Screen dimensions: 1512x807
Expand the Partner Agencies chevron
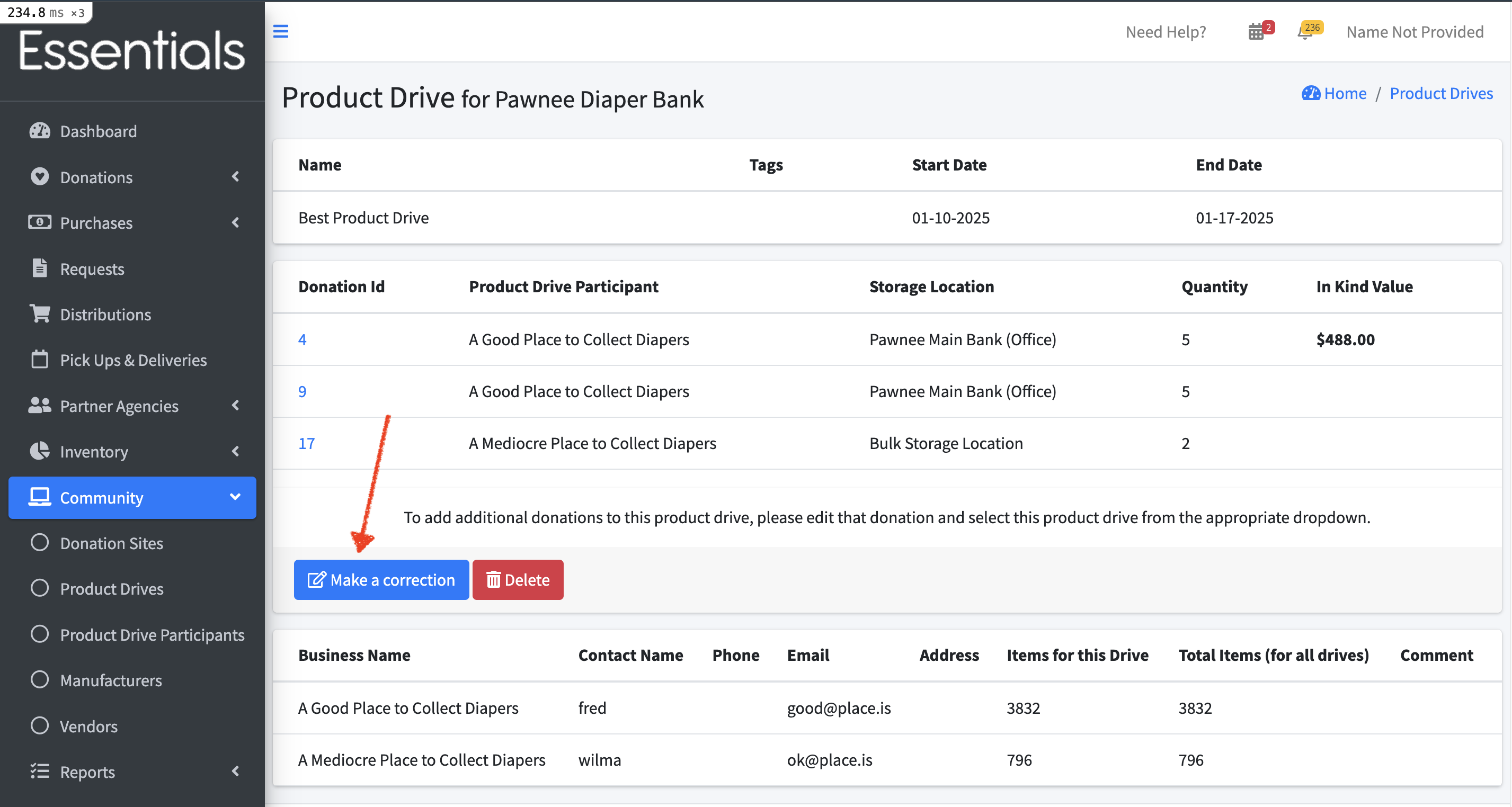235,405
